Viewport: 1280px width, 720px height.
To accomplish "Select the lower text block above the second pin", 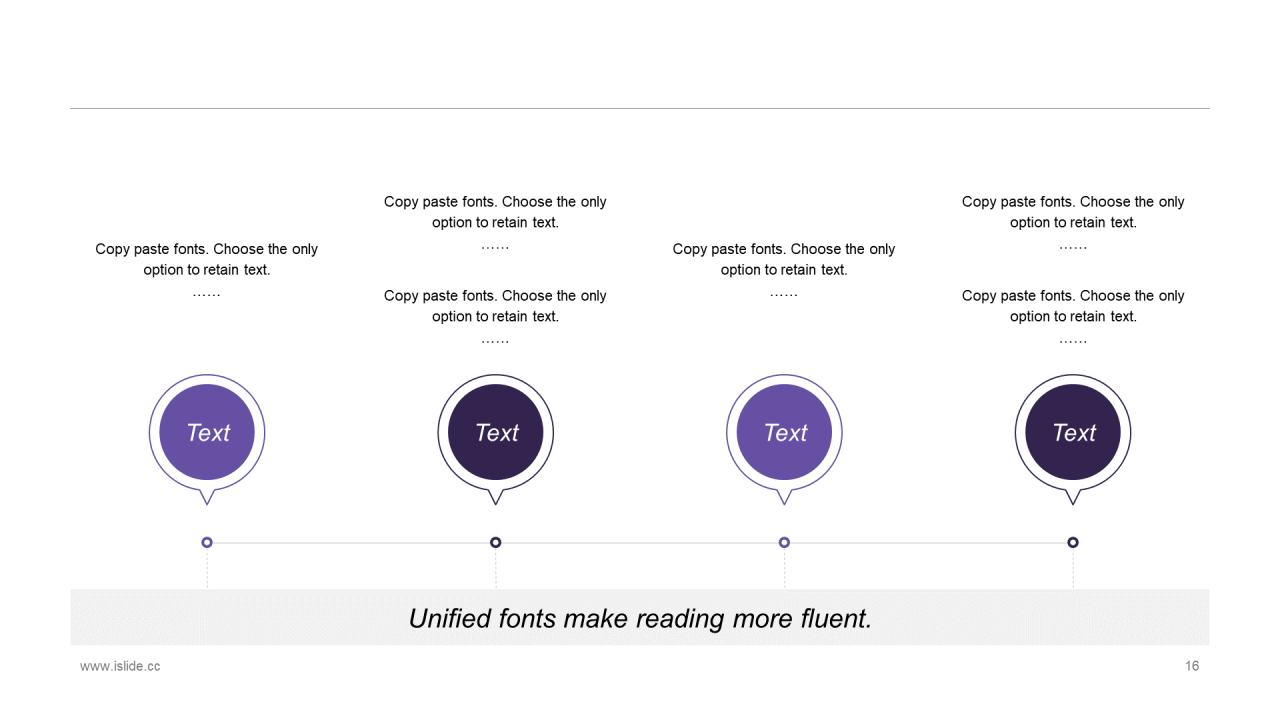I will coord(496,317).
